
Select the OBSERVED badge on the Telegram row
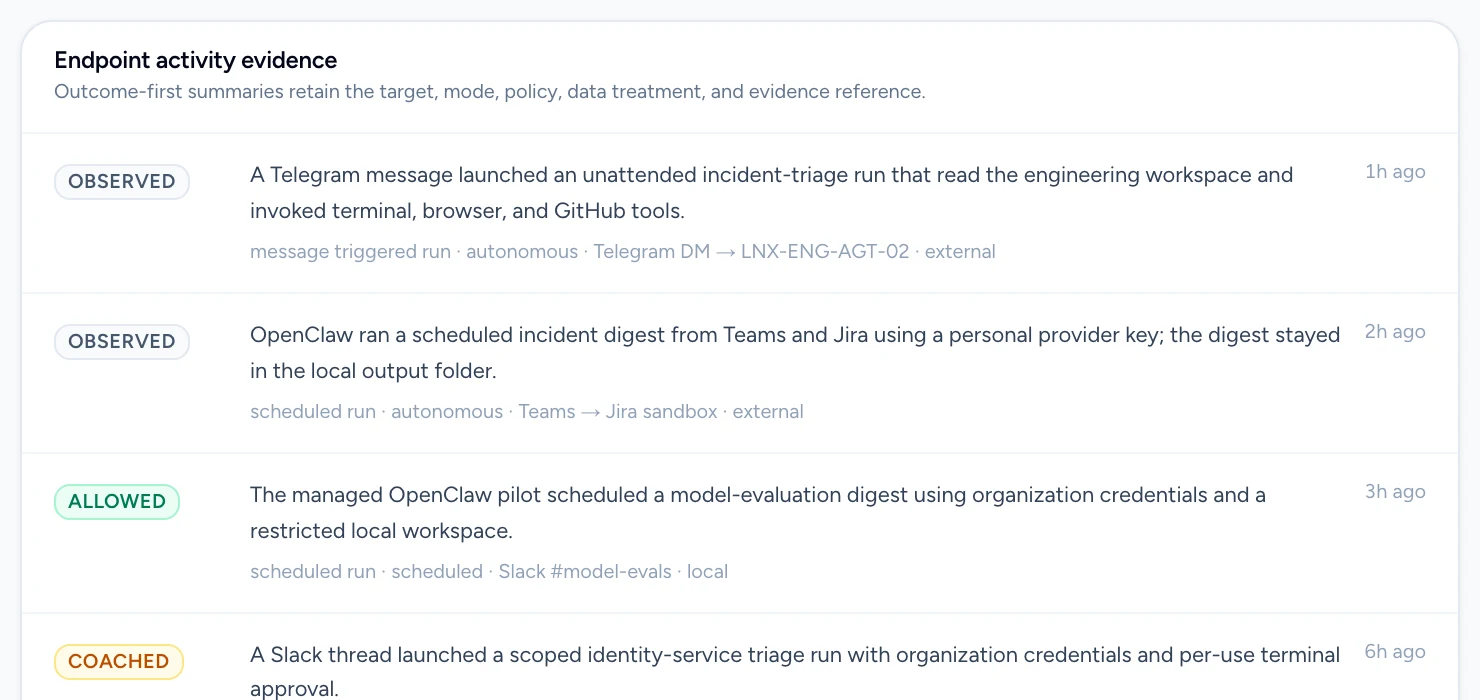pos(122,182)
